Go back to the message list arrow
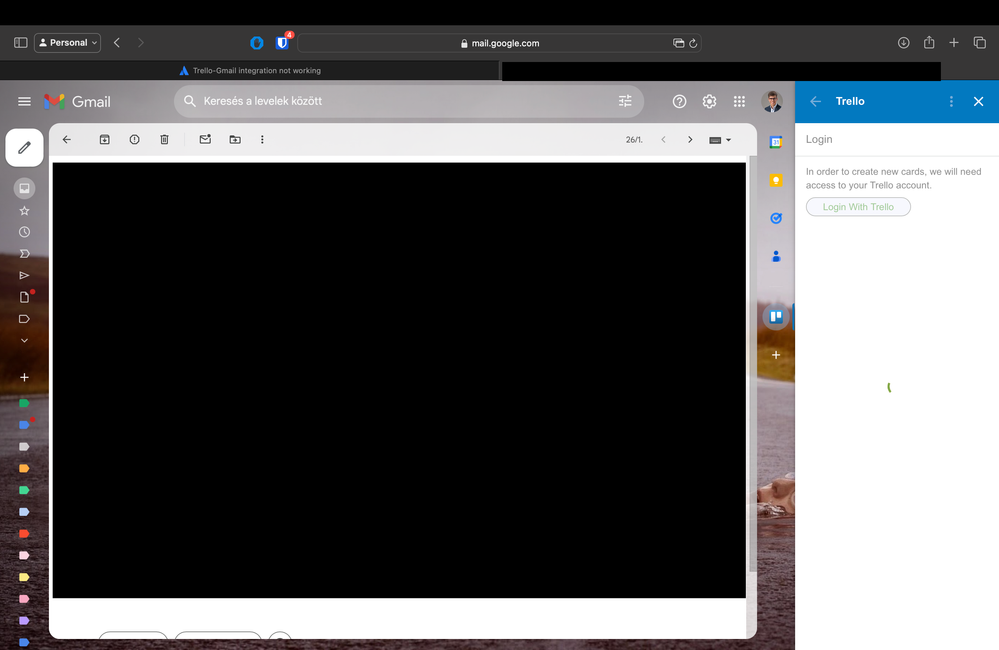Screen dimensions: 999x650 coord(67,140)
